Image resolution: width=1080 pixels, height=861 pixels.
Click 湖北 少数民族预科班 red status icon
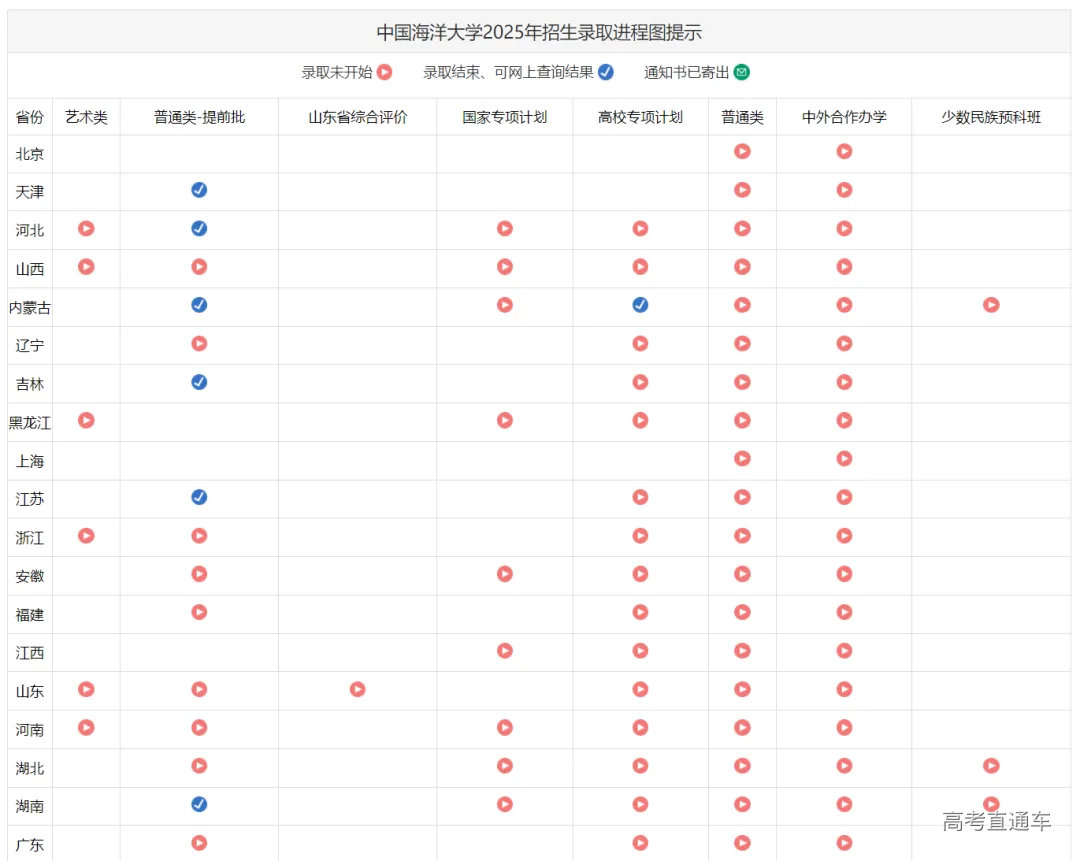tap(991, 766)
